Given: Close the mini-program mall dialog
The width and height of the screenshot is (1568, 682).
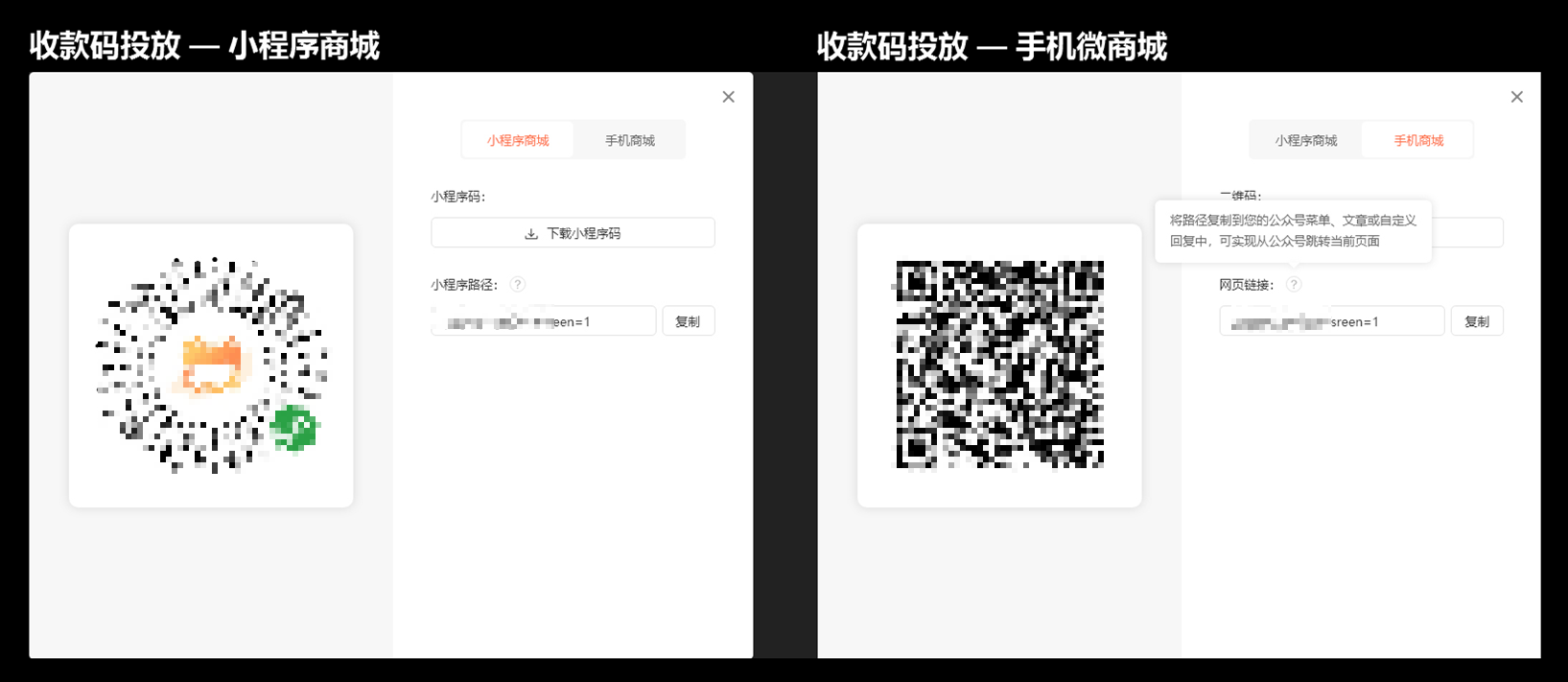Looking at the screenshot, I should click(729, 97).
